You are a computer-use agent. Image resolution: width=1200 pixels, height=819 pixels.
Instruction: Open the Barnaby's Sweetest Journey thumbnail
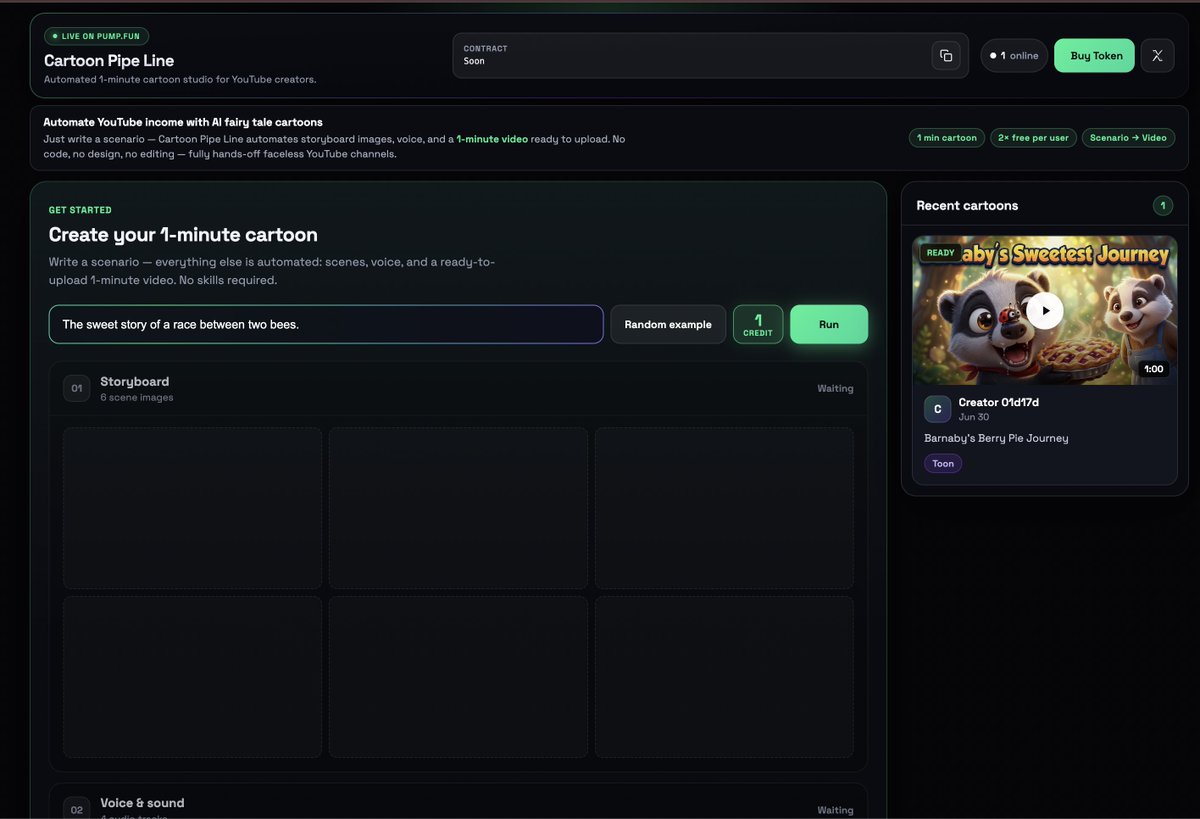point(1045,310)
